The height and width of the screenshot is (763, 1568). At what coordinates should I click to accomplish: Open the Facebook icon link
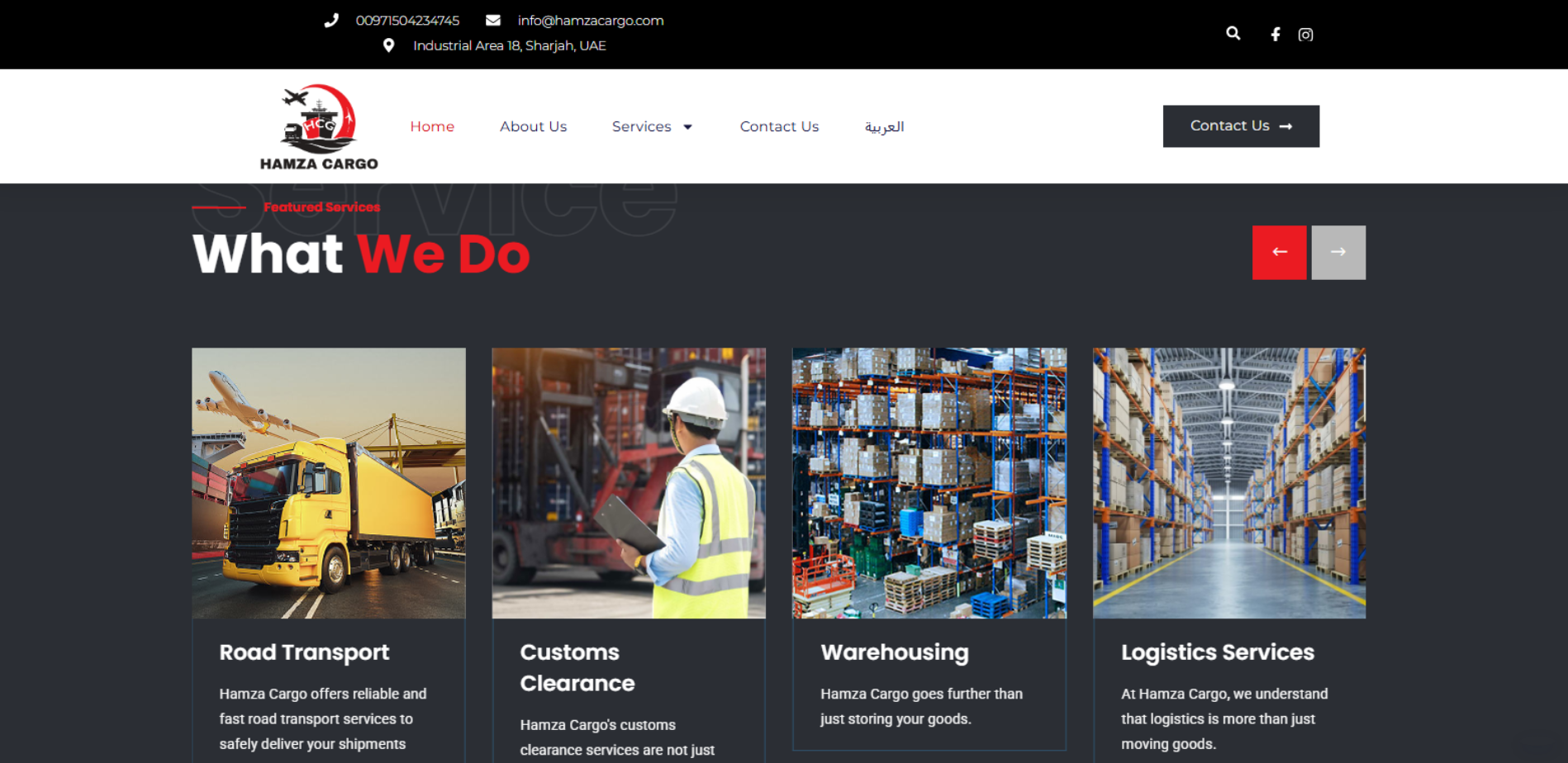[x=1276, y=35]
